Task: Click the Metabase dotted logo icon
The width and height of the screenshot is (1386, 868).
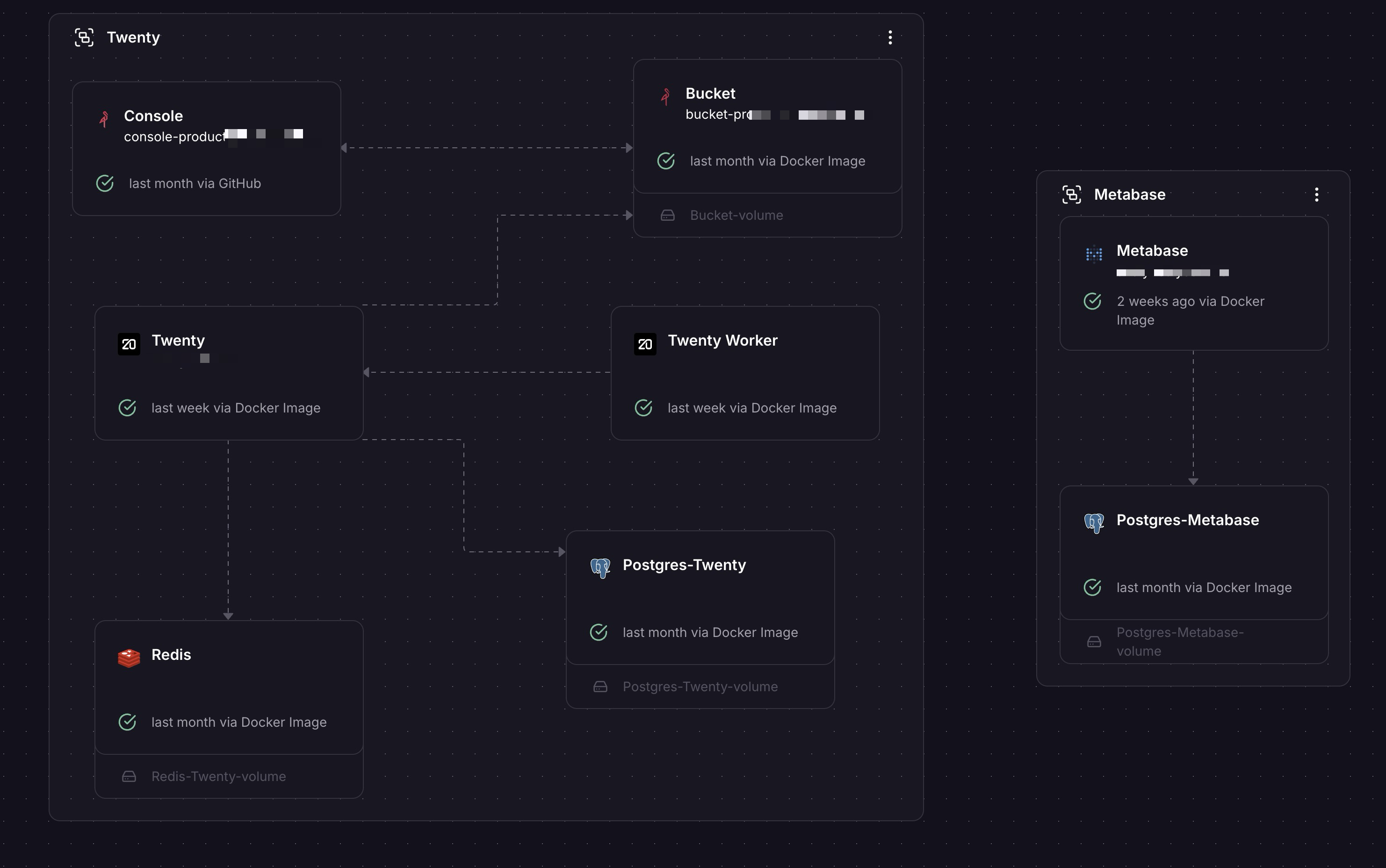Action: [1094, 254]
